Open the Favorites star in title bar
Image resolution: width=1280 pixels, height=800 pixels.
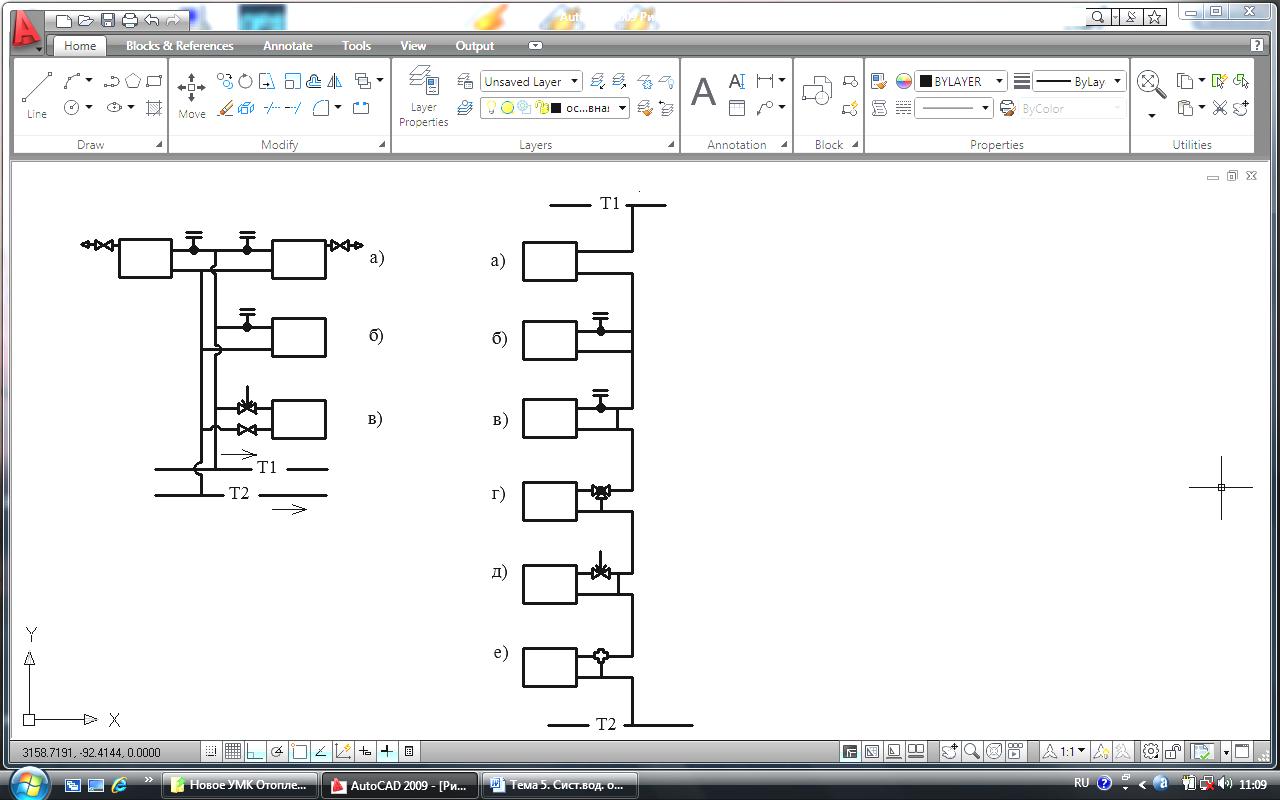1155,17
